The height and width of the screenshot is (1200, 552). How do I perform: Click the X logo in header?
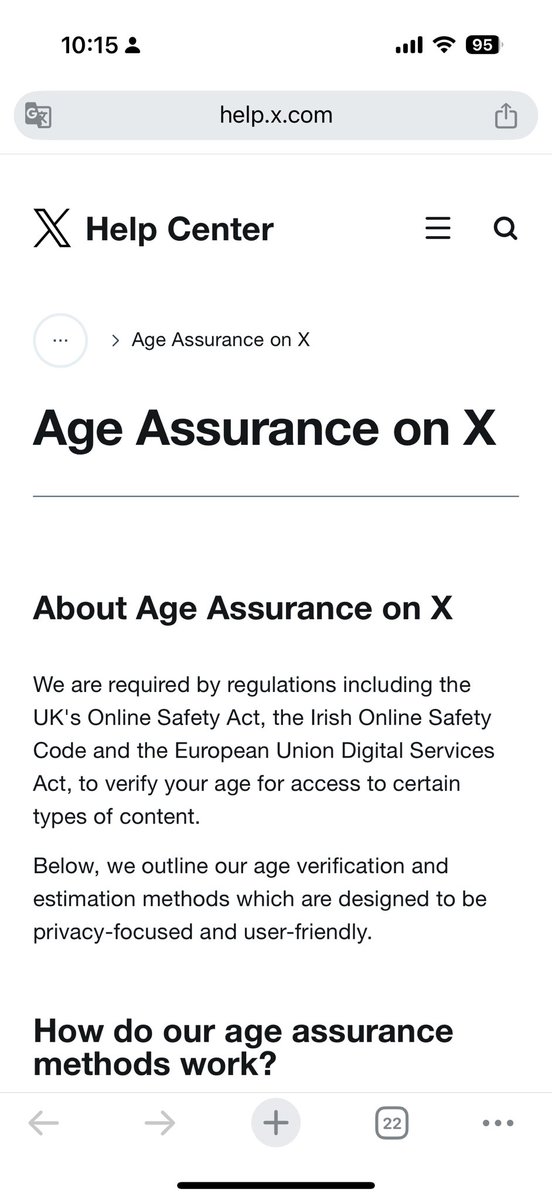tap(52, 229)
